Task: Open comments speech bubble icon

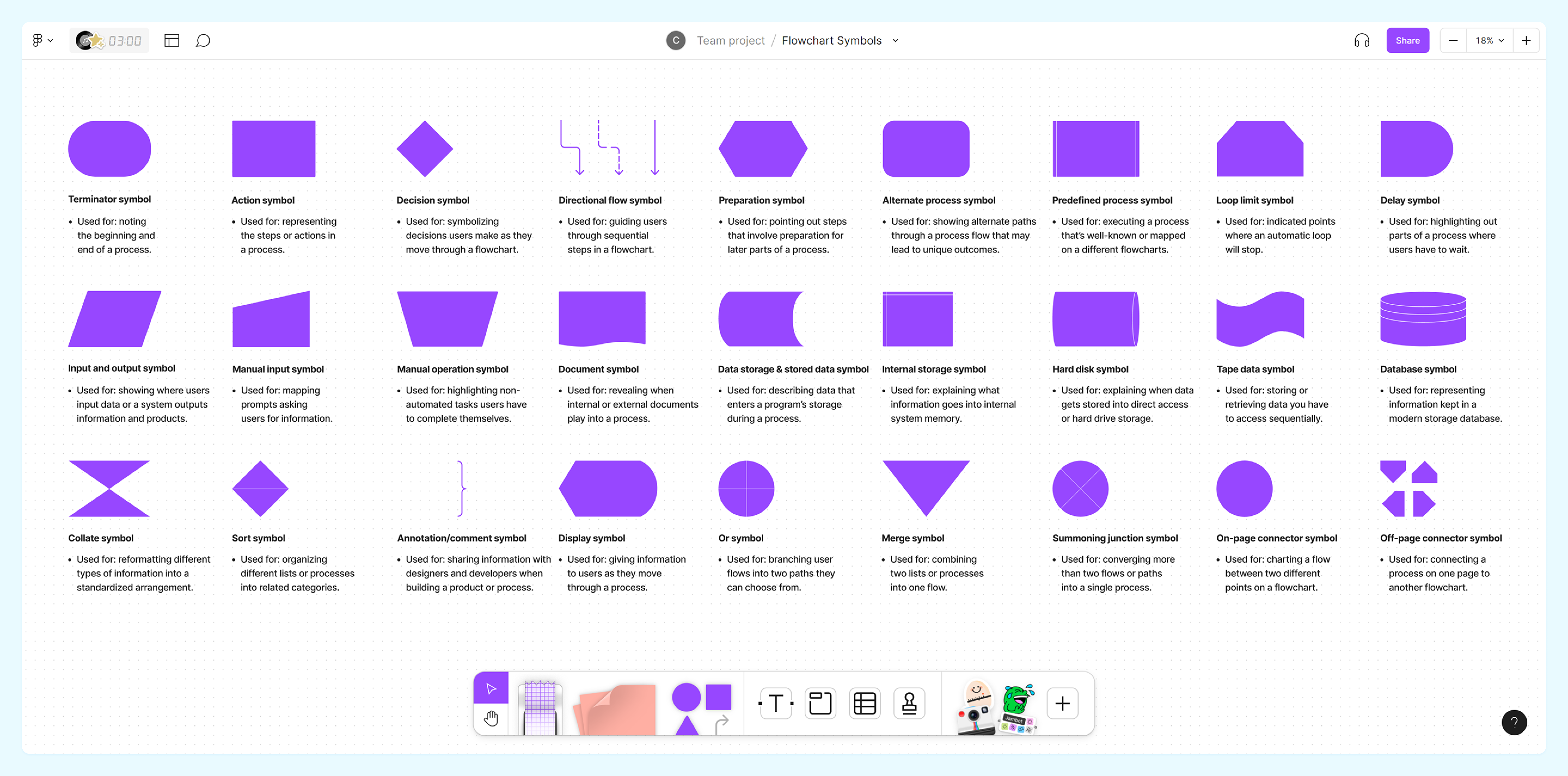Action: (x=203, y=41)
